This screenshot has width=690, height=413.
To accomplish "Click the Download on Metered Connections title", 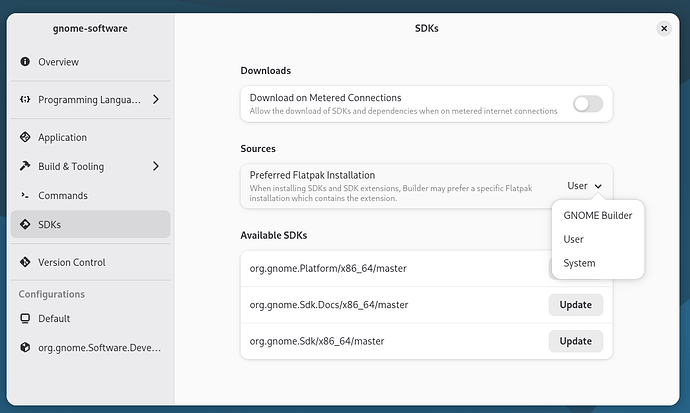I will click(325, 98).
